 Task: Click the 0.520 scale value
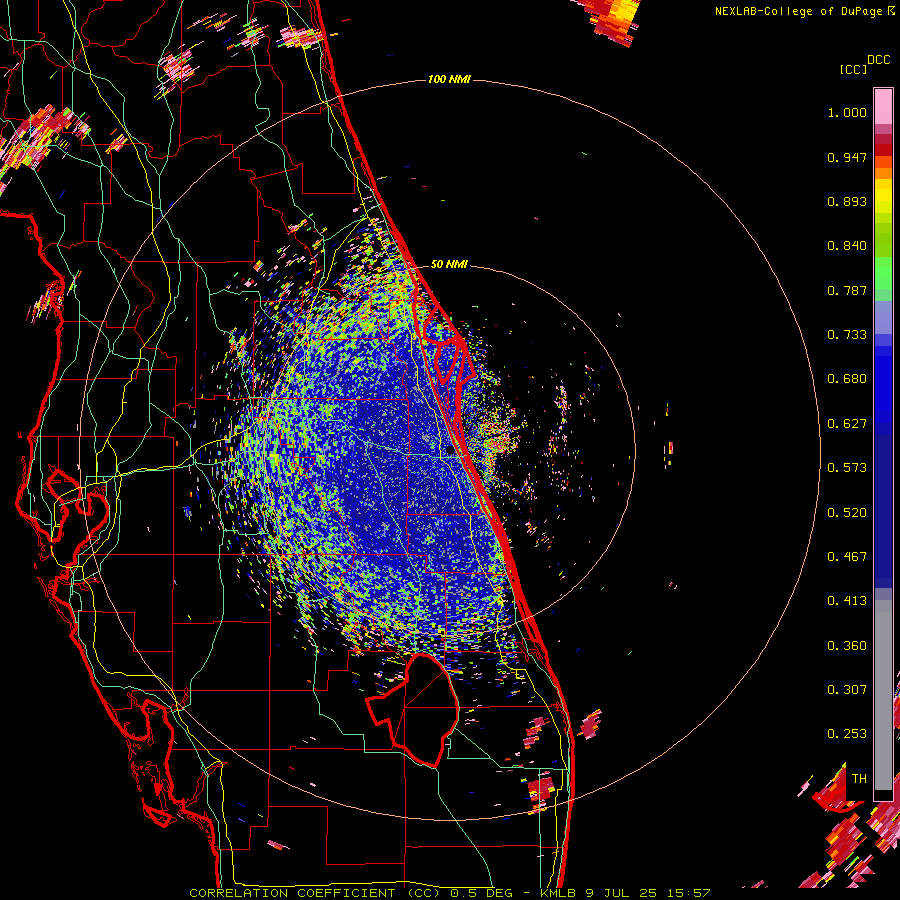pyautogui.click(x=847, y=513)
